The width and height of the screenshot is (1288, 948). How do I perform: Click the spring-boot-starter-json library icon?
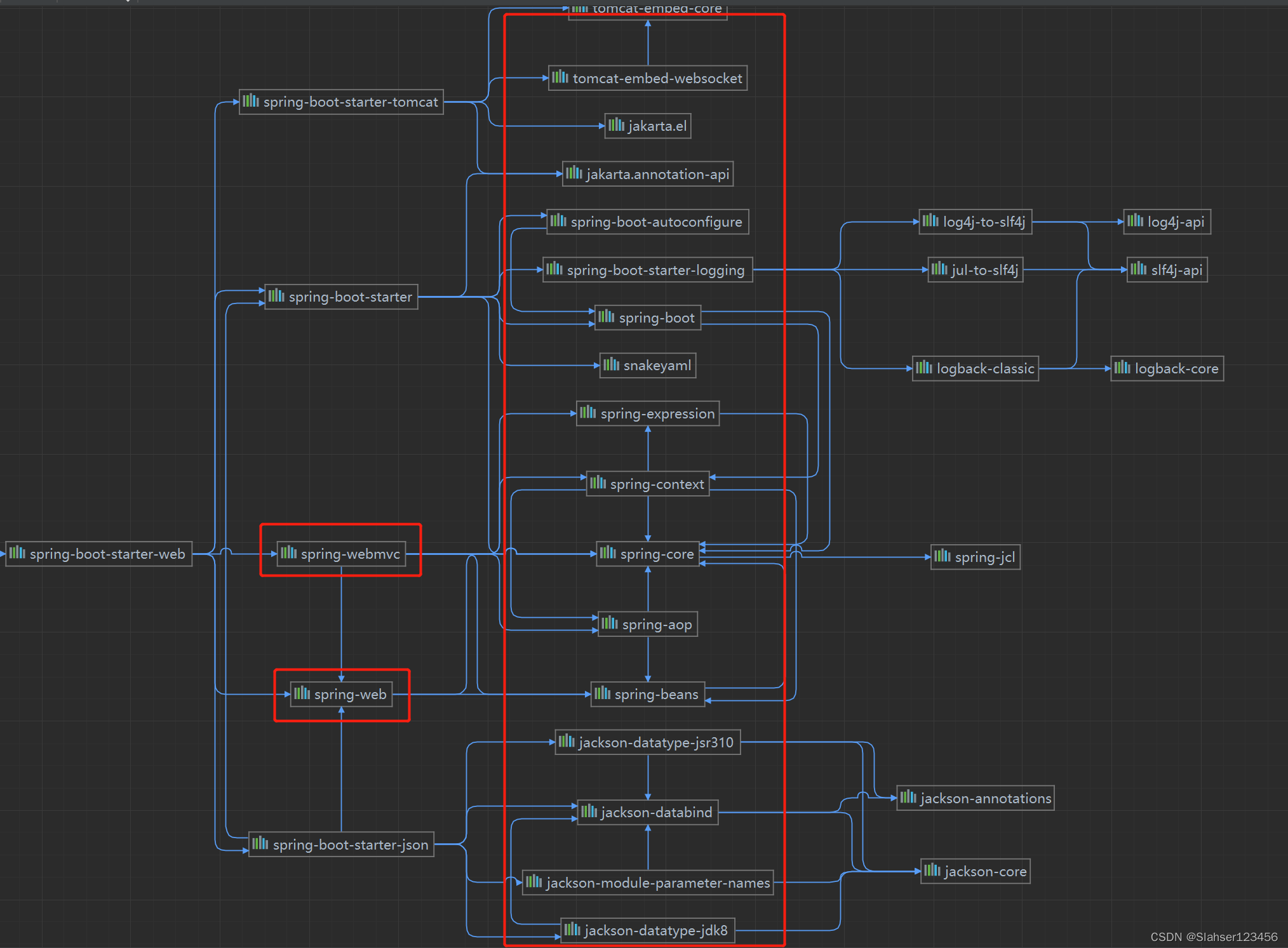(260, 843)
